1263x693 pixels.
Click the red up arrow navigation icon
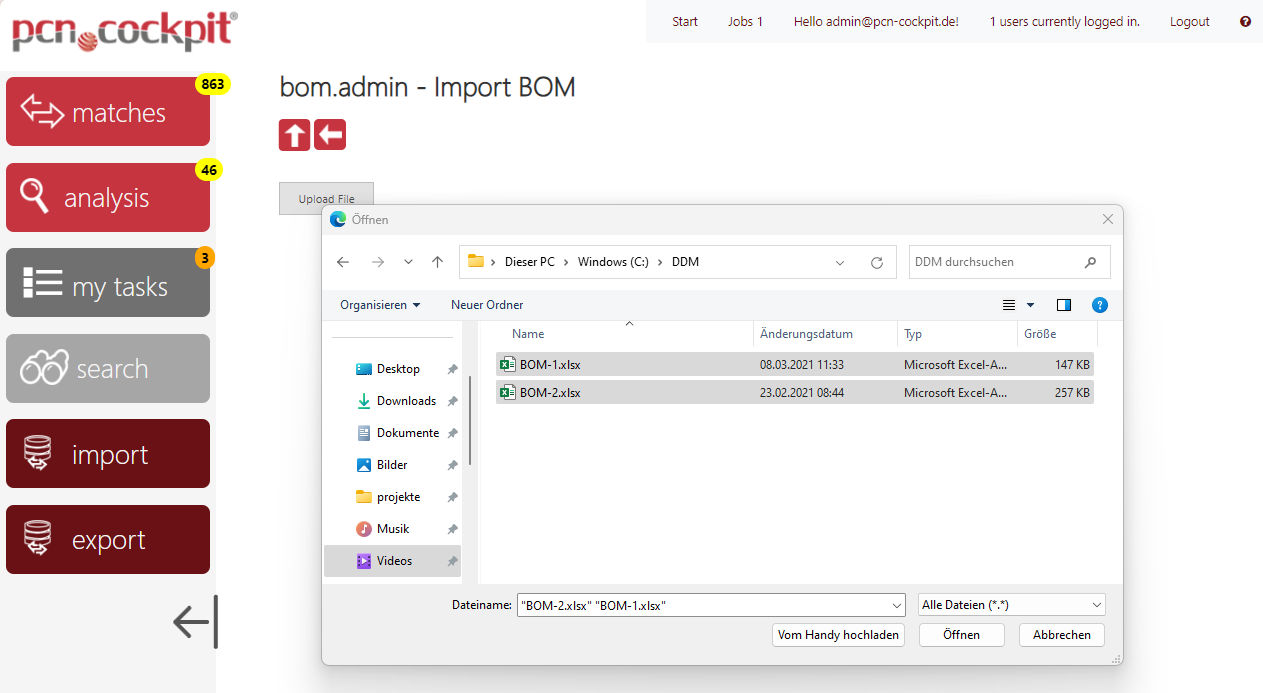(294, 134)
